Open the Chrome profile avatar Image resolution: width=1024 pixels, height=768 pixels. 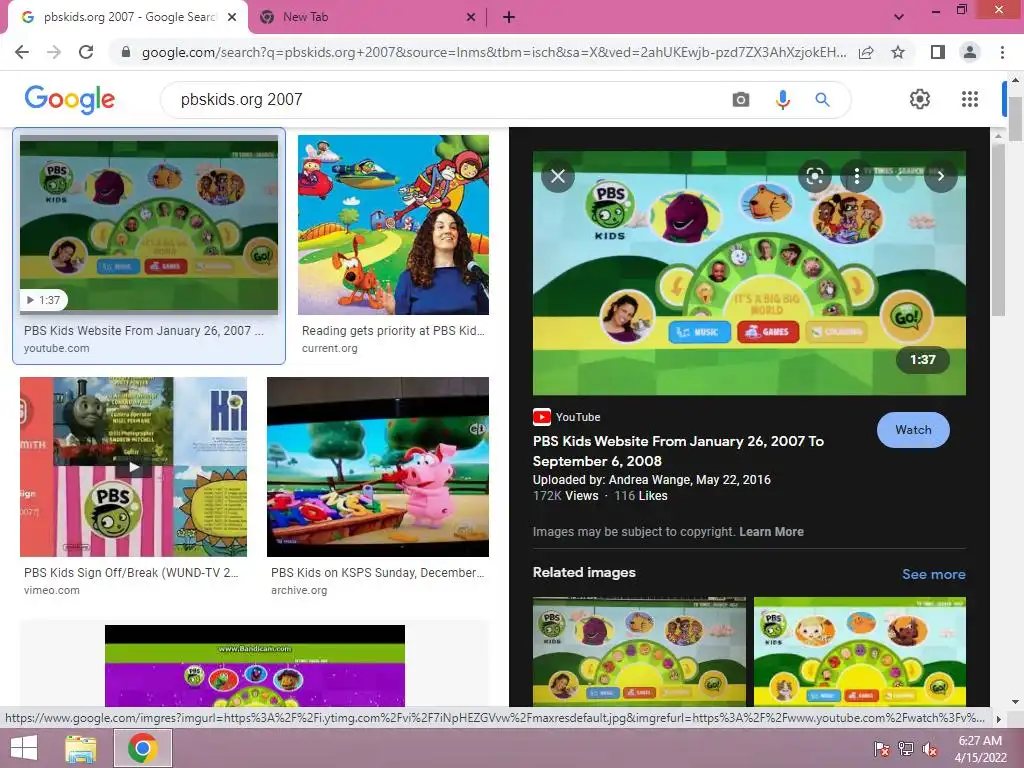[970, 52]
